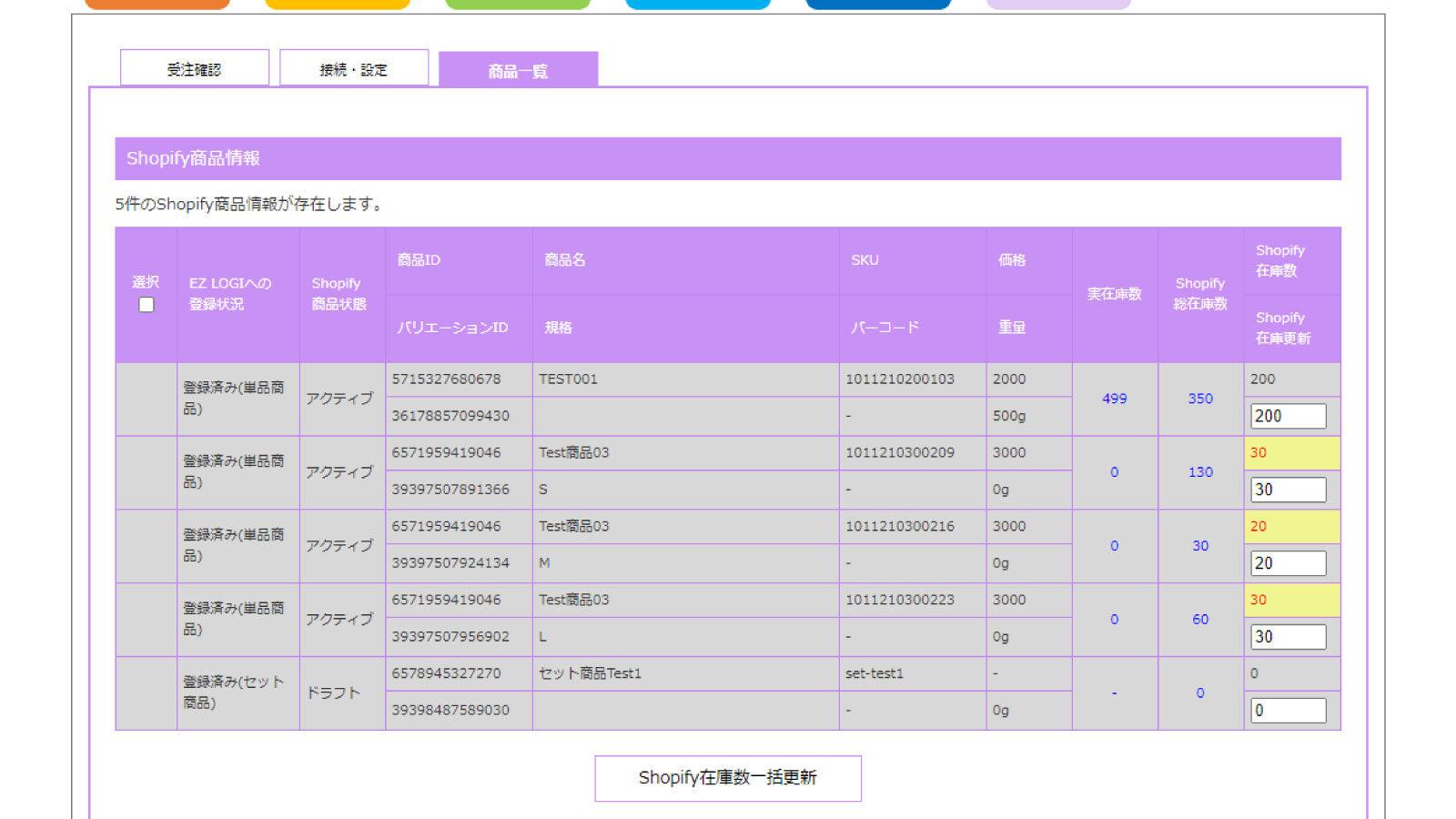The height and width of the screenshot is (819, 1456).
Task: Click the inventory input showing 0 for セット商品Test1
Action: 1287,709
